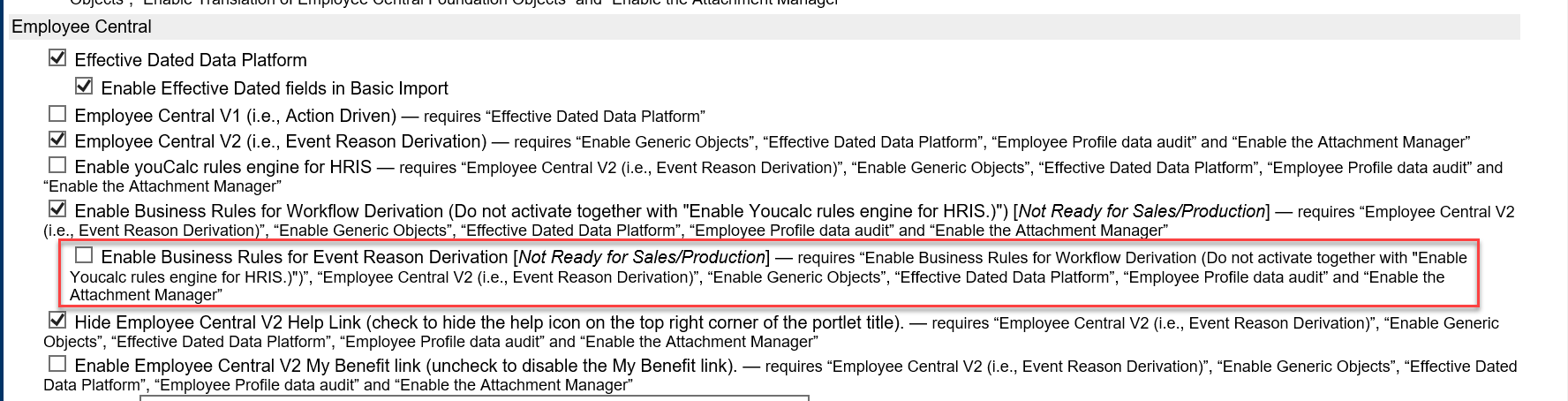Image resolution: width=1568 pixels, height=401 pixels.
Task: Uncheck the Effective Dated Data Platform checkbox
Action: 57,58
